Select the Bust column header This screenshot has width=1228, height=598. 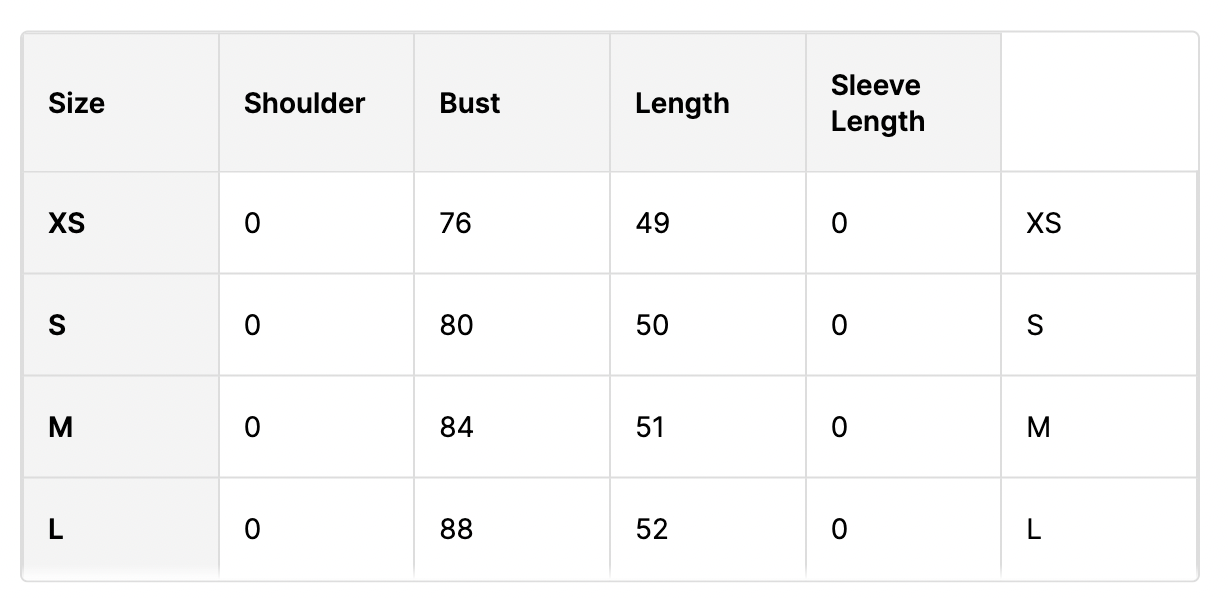(469, 103)
